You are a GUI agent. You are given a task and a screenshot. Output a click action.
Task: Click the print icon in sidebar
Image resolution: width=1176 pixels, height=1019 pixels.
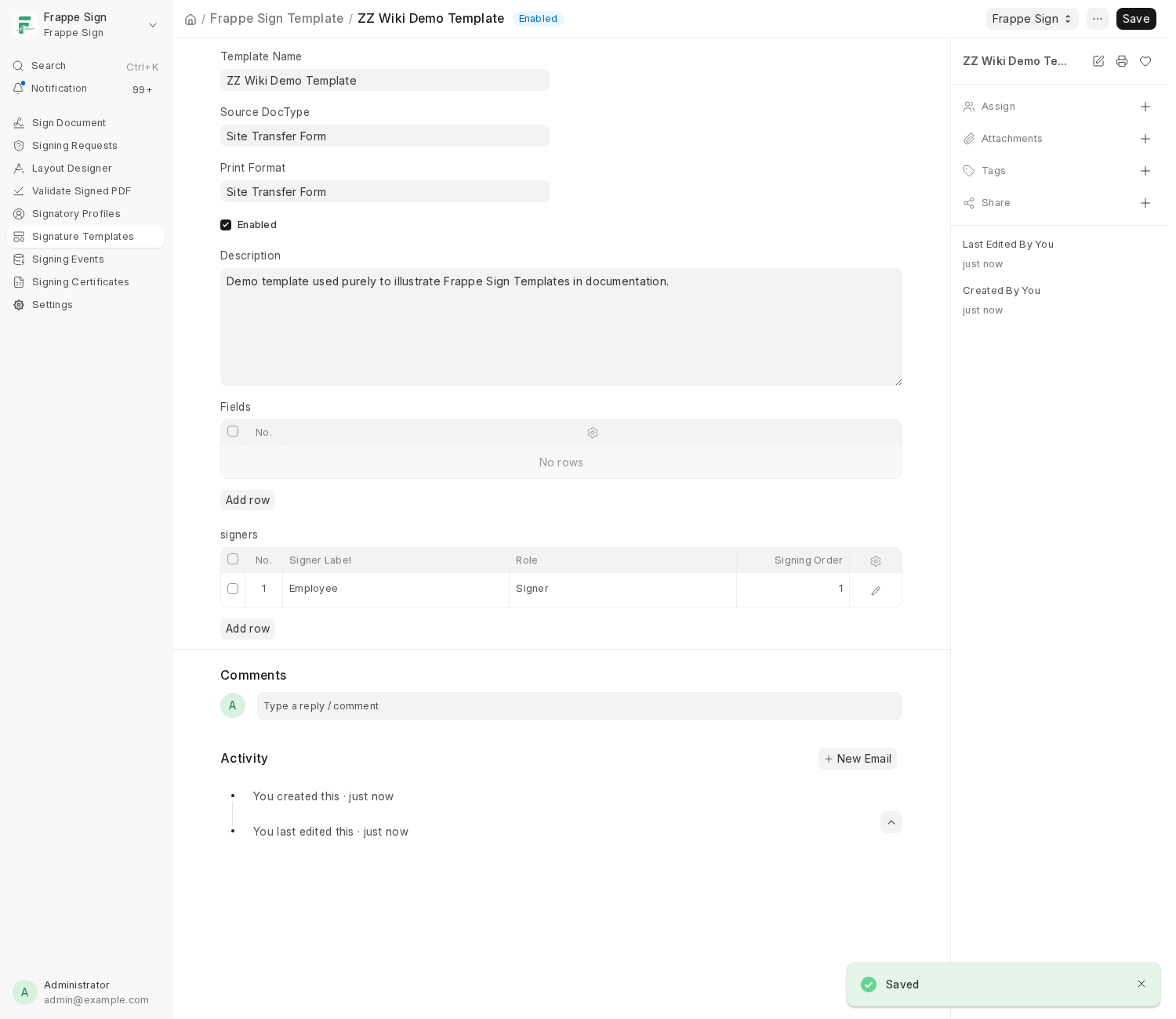pyautogui.click(x=1122, y=61)
